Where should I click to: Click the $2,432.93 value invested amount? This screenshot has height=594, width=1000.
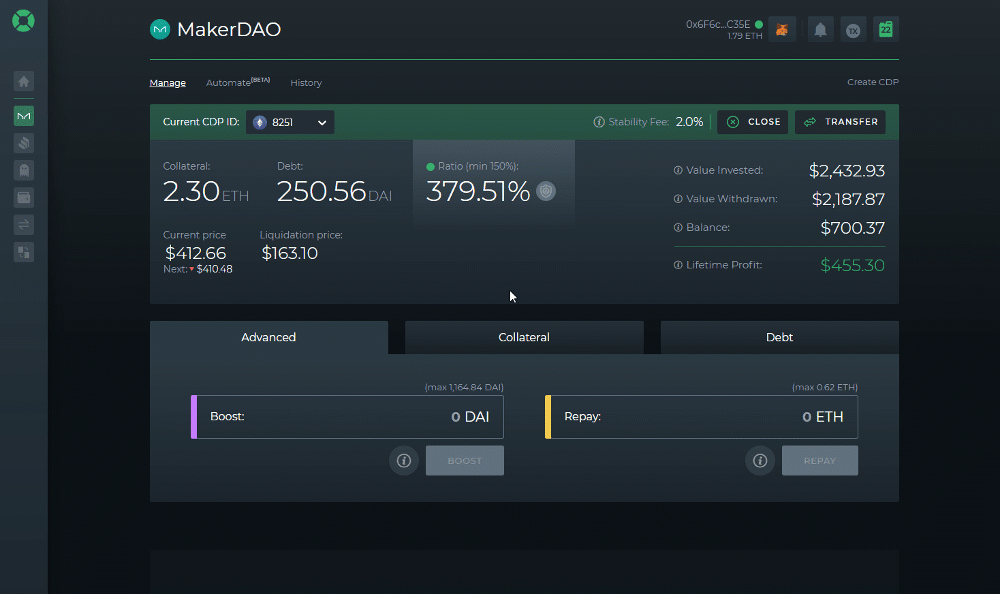click(847, 171)
